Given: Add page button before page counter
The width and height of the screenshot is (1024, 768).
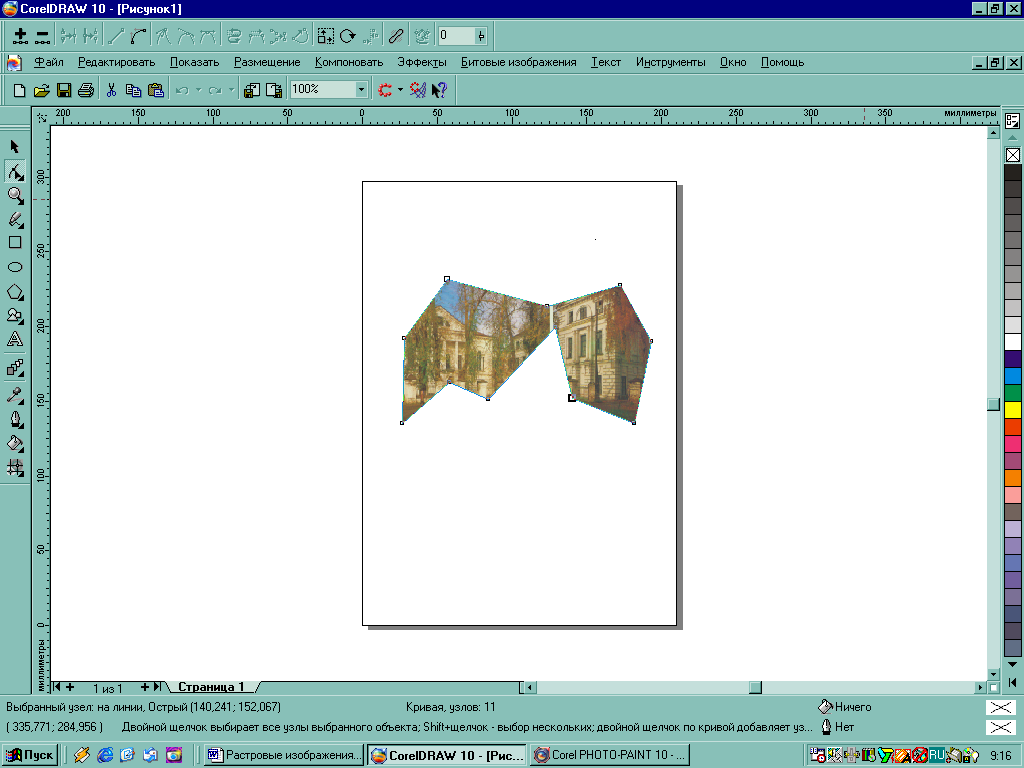Looking at the screenshot, I should (x=70, y=687).
